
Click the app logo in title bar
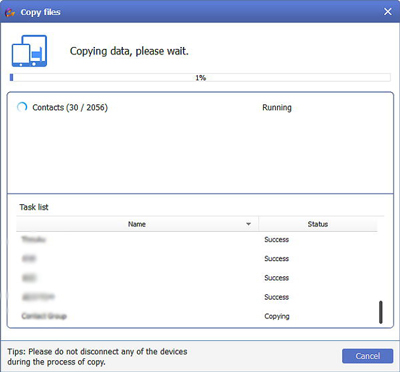tap(10, 12)
